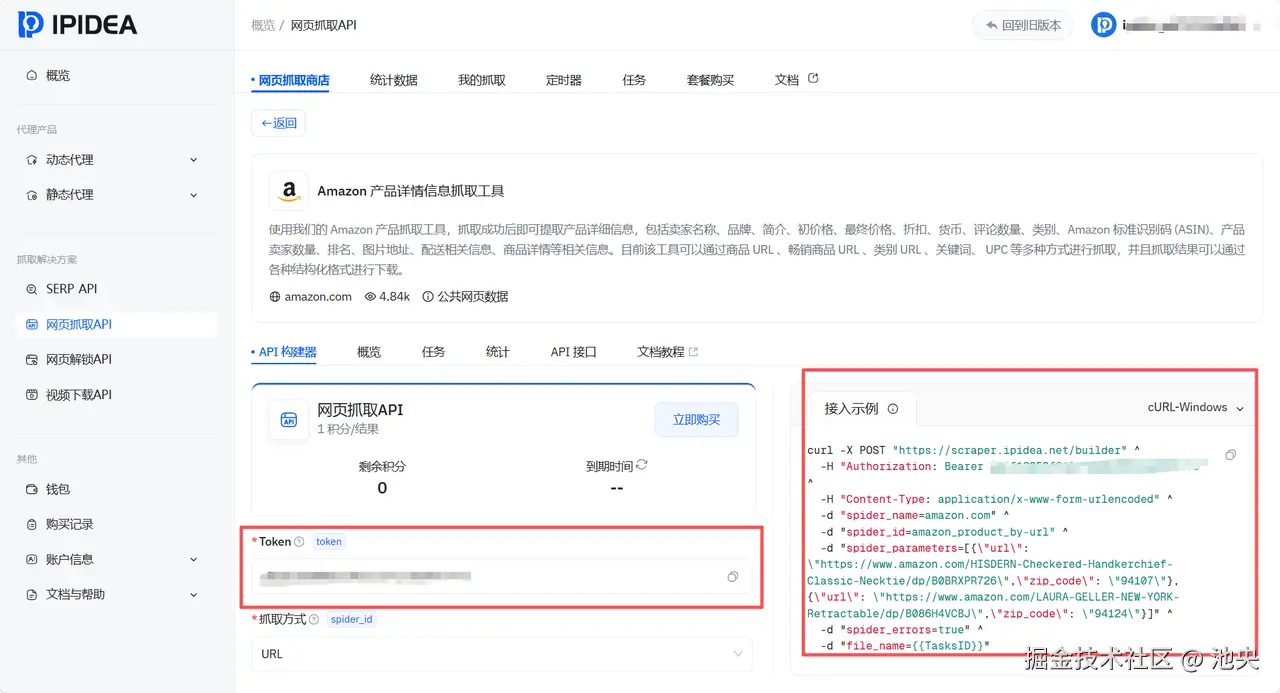Click the 静态代理 sidebar icon

32,195
